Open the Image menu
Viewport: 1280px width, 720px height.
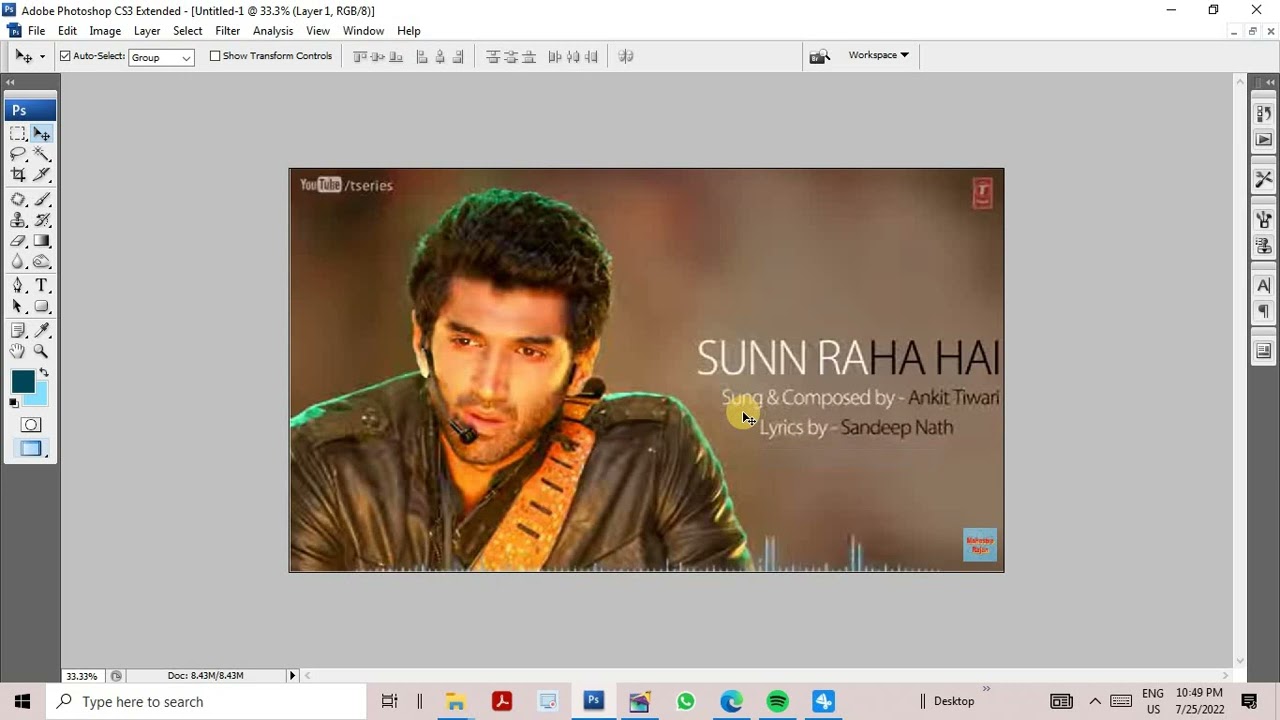click(x=105, y=31)
